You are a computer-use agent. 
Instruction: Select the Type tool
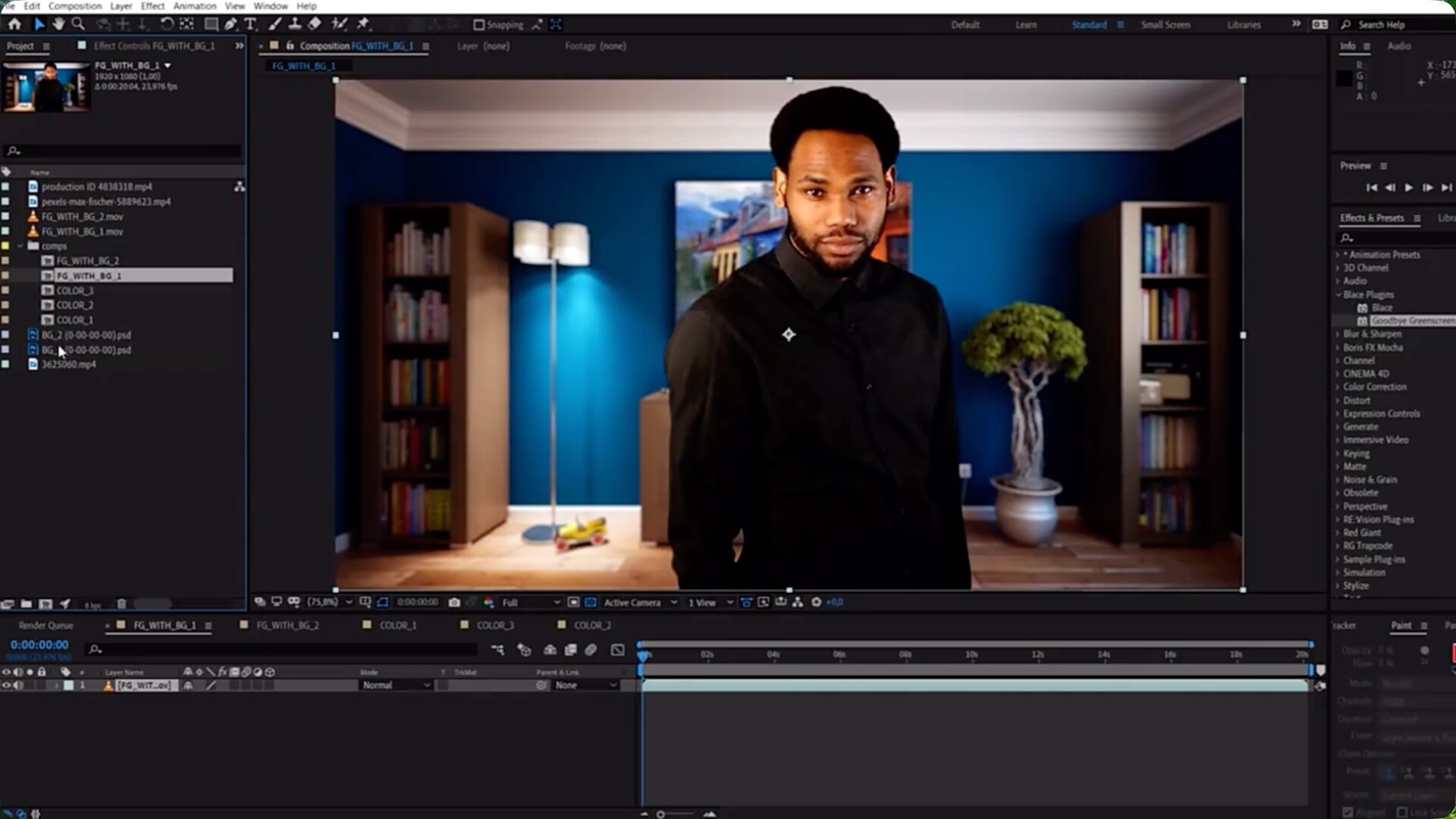tap(250, 24)
